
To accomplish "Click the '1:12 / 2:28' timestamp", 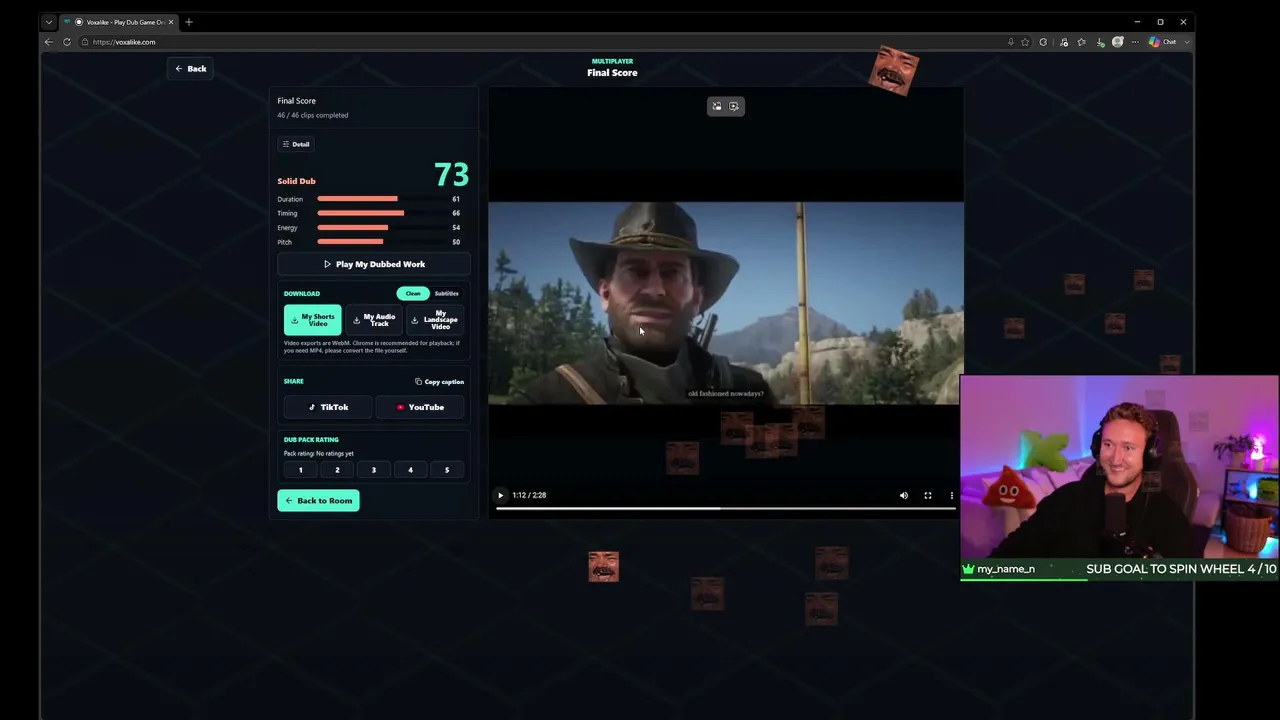I will tap(529, 495).
